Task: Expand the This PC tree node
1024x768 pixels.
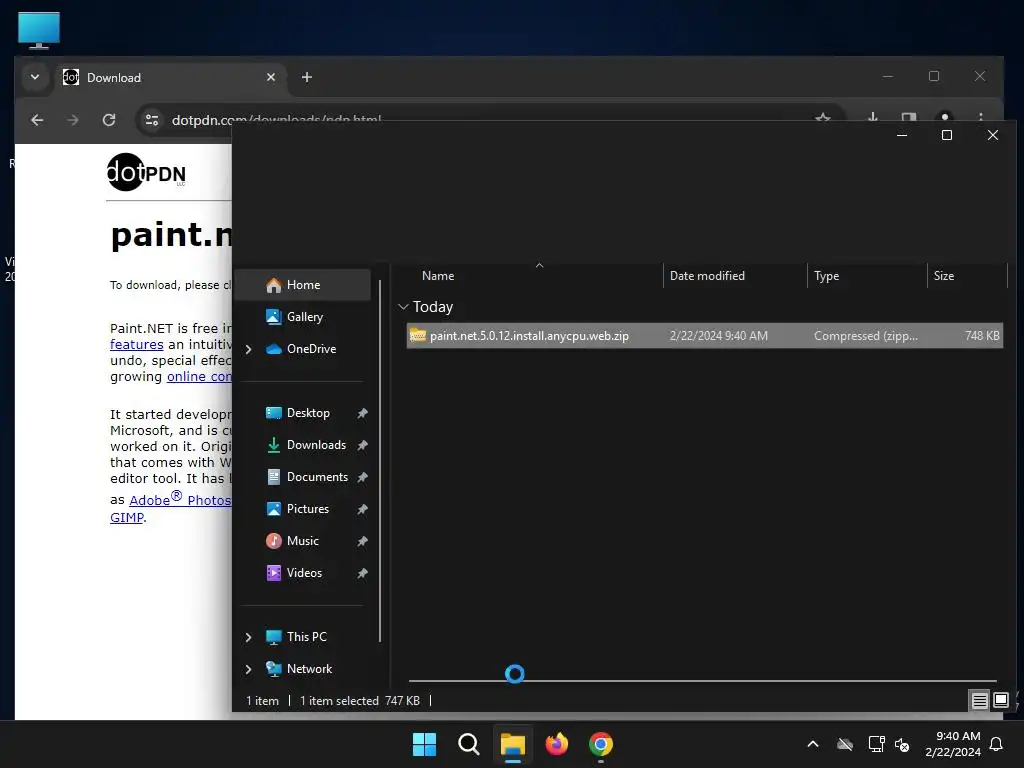Action: pos(248,637)
